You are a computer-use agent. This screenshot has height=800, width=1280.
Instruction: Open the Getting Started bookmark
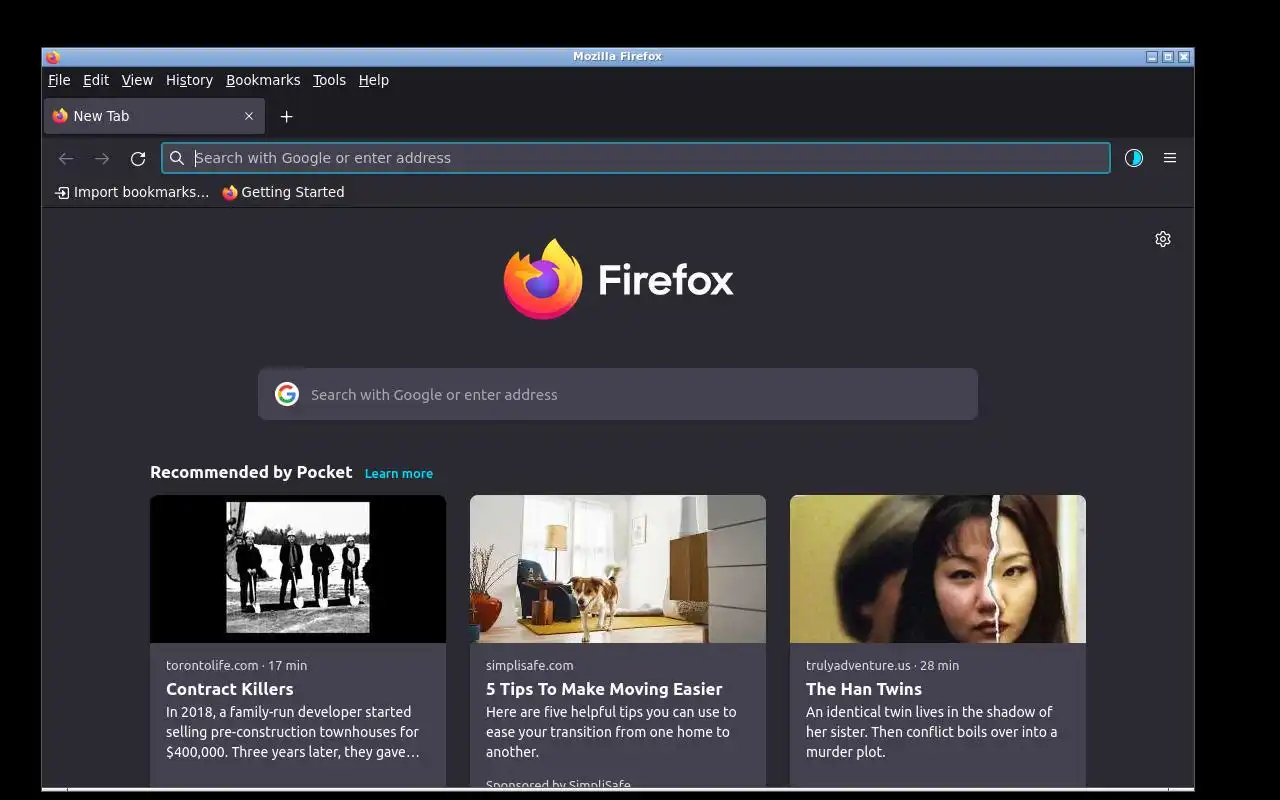tap(283, 192)
